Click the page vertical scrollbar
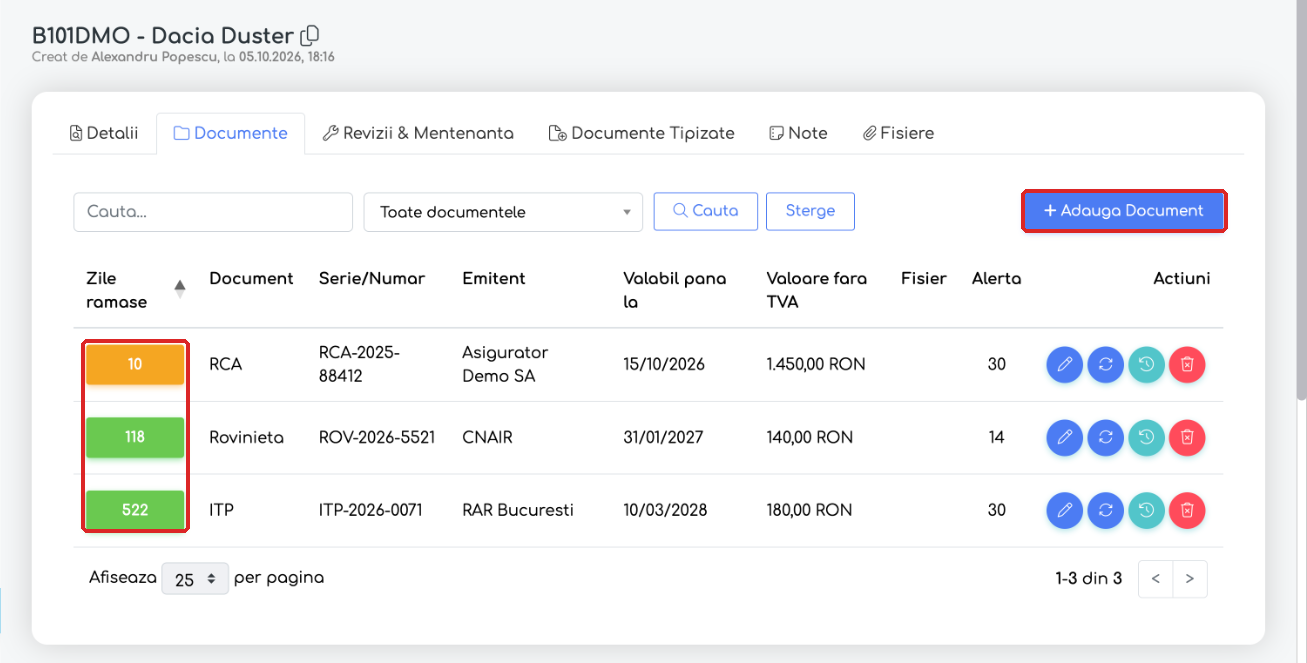1307x663 pixels. [1302, 200]
